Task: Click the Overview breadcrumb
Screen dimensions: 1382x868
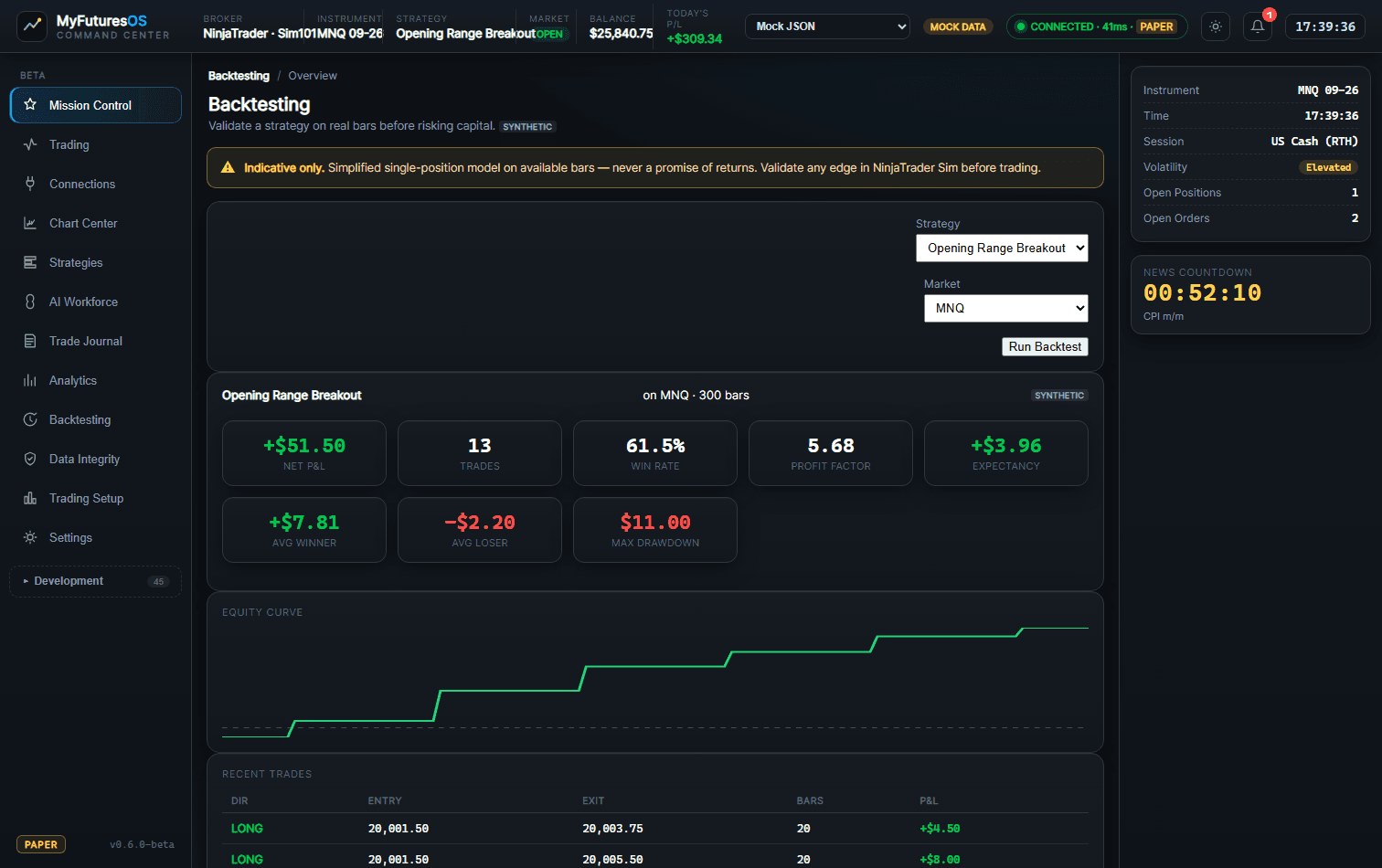Action: click(x=313, y=76)
